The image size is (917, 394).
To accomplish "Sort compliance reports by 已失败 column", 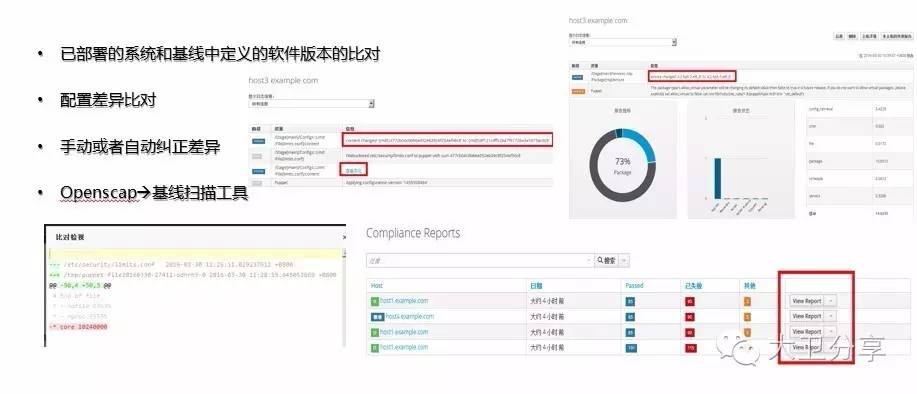I will (x=694, y=286).
